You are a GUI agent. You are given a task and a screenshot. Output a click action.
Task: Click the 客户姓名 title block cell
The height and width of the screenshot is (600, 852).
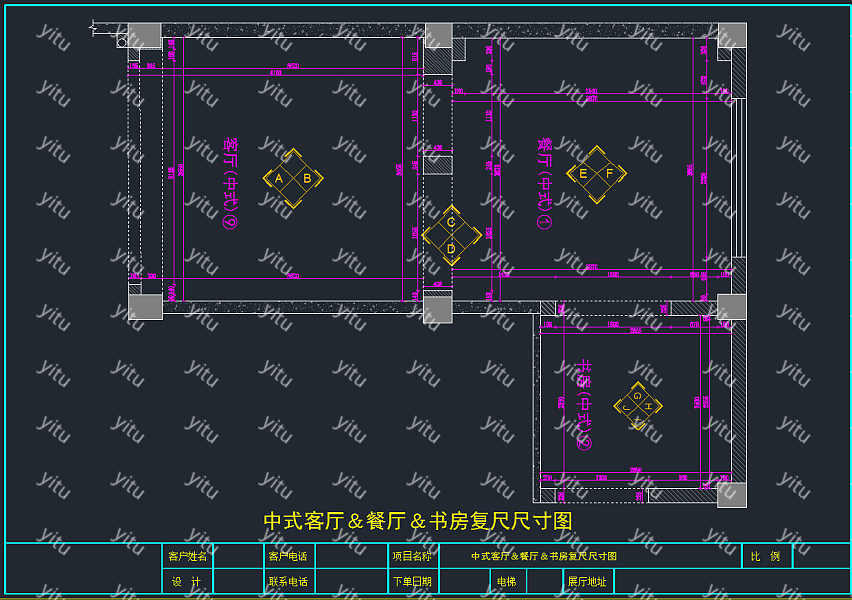(x=187, y=556)
